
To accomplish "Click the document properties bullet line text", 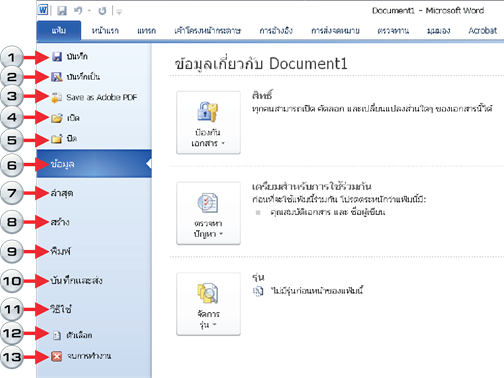I will coord(328,212).
